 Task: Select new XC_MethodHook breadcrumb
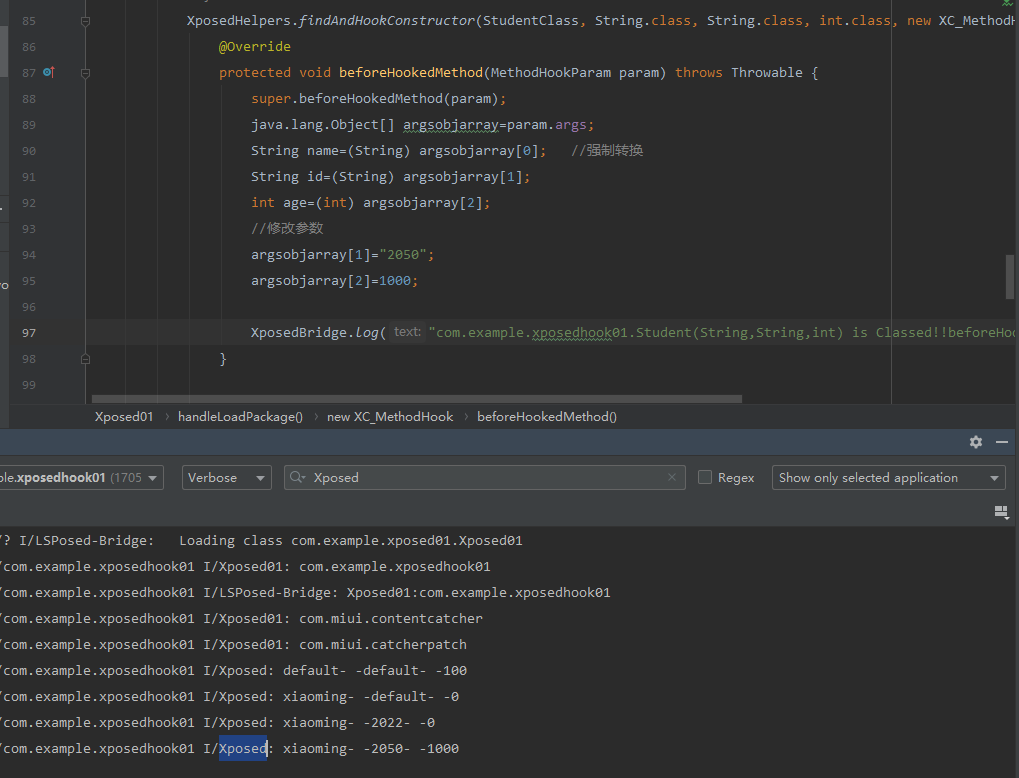(390, 417)
